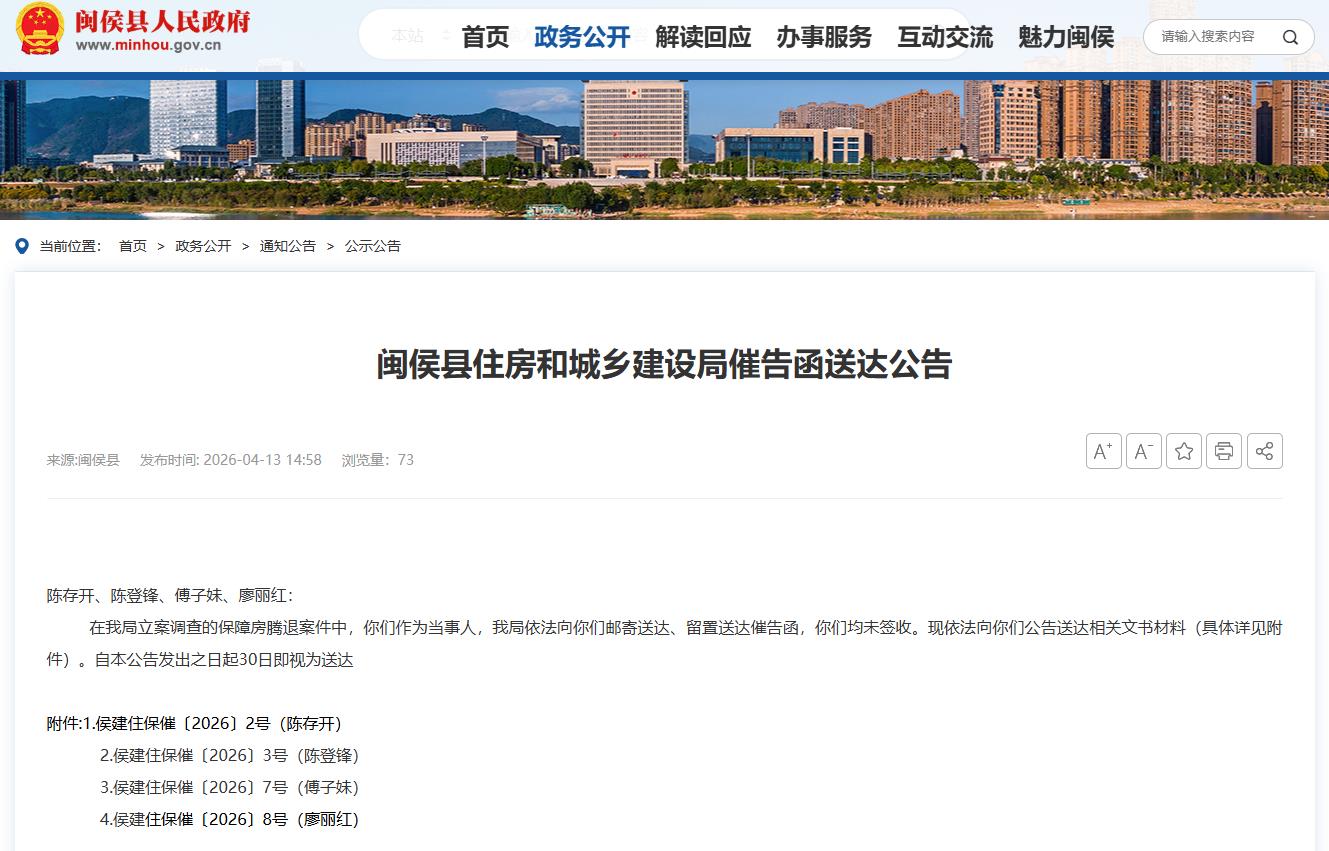Bookmark this announcement with the star icon
The width and height of the screenshot is (1329, 851).
coord(1184,451)
